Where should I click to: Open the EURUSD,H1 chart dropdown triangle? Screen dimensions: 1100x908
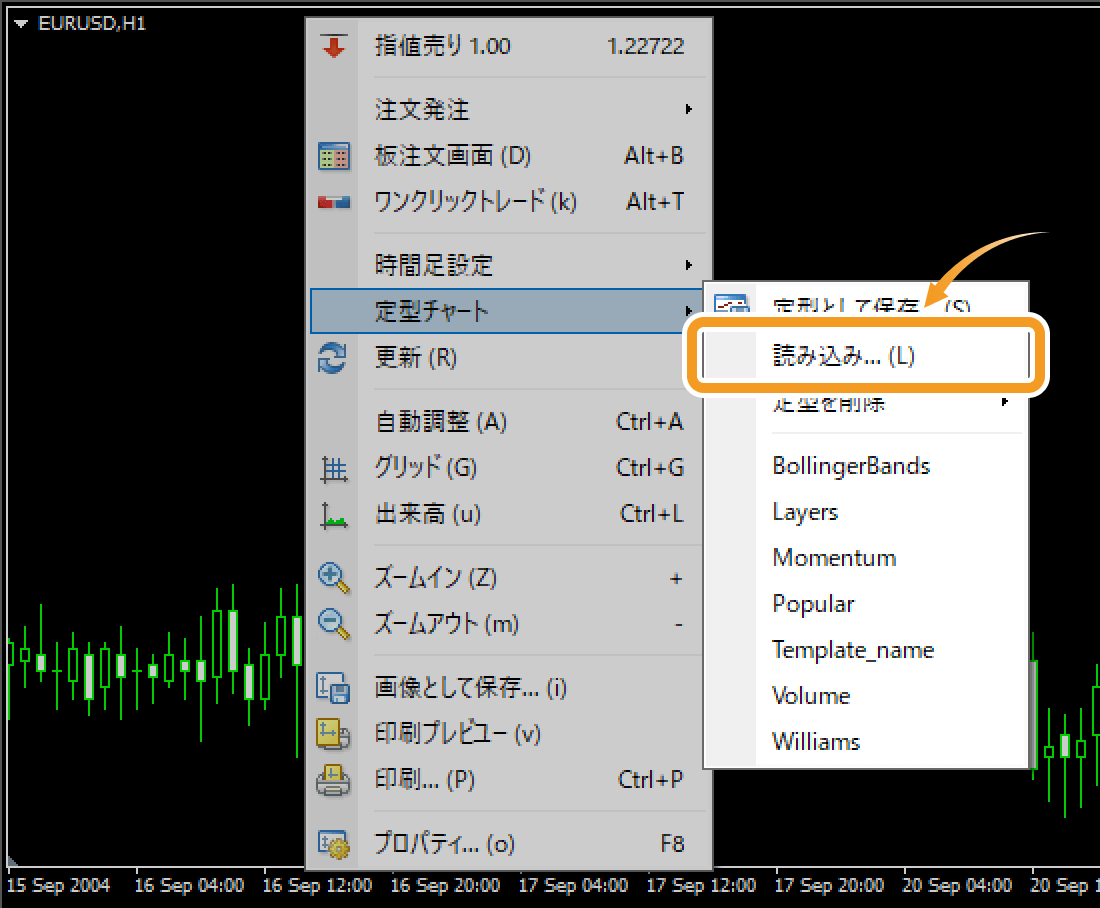click(x=21, y=24)
